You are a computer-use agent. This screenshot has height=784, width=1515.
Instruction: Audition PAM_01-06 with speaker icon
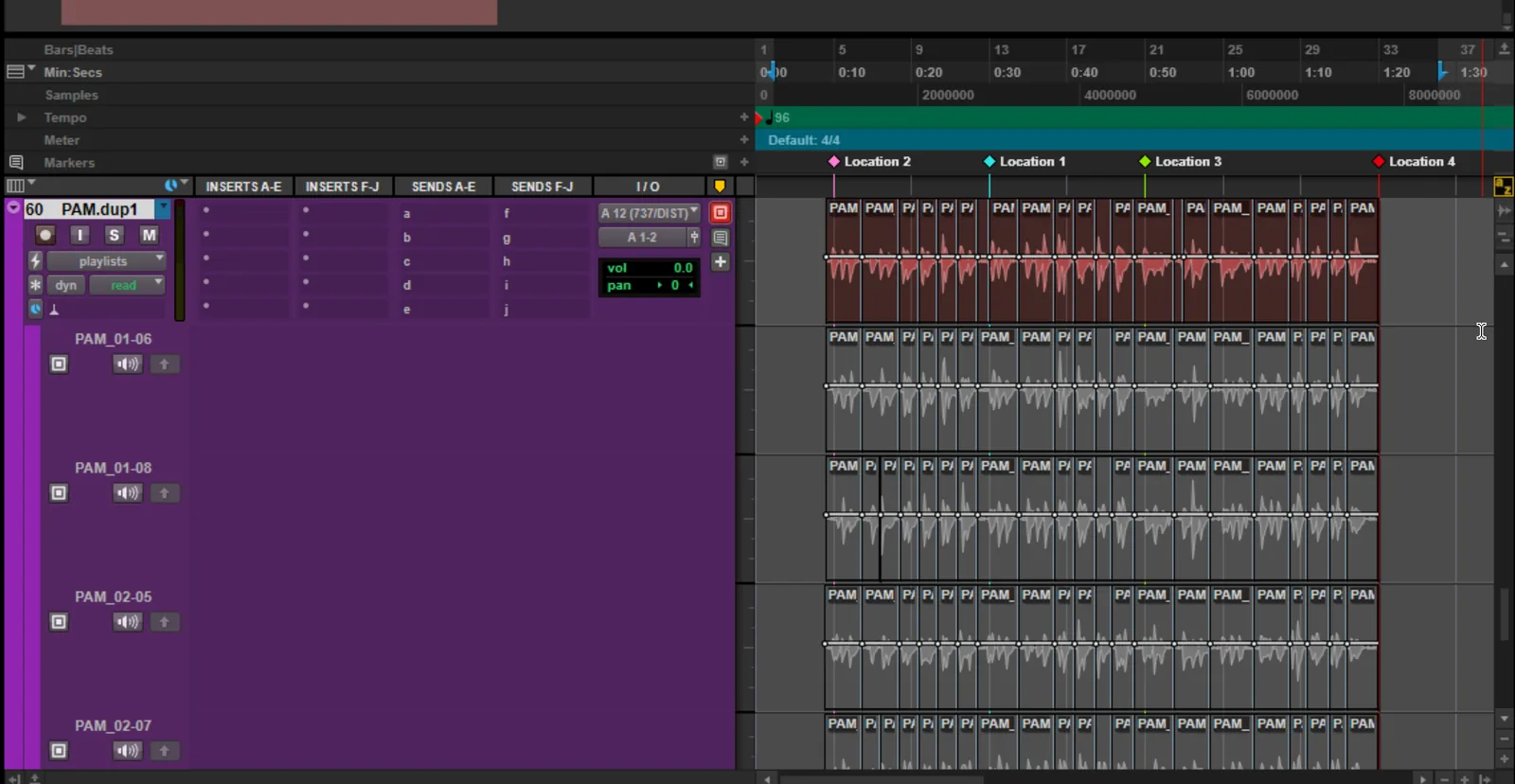coord(127,364)
